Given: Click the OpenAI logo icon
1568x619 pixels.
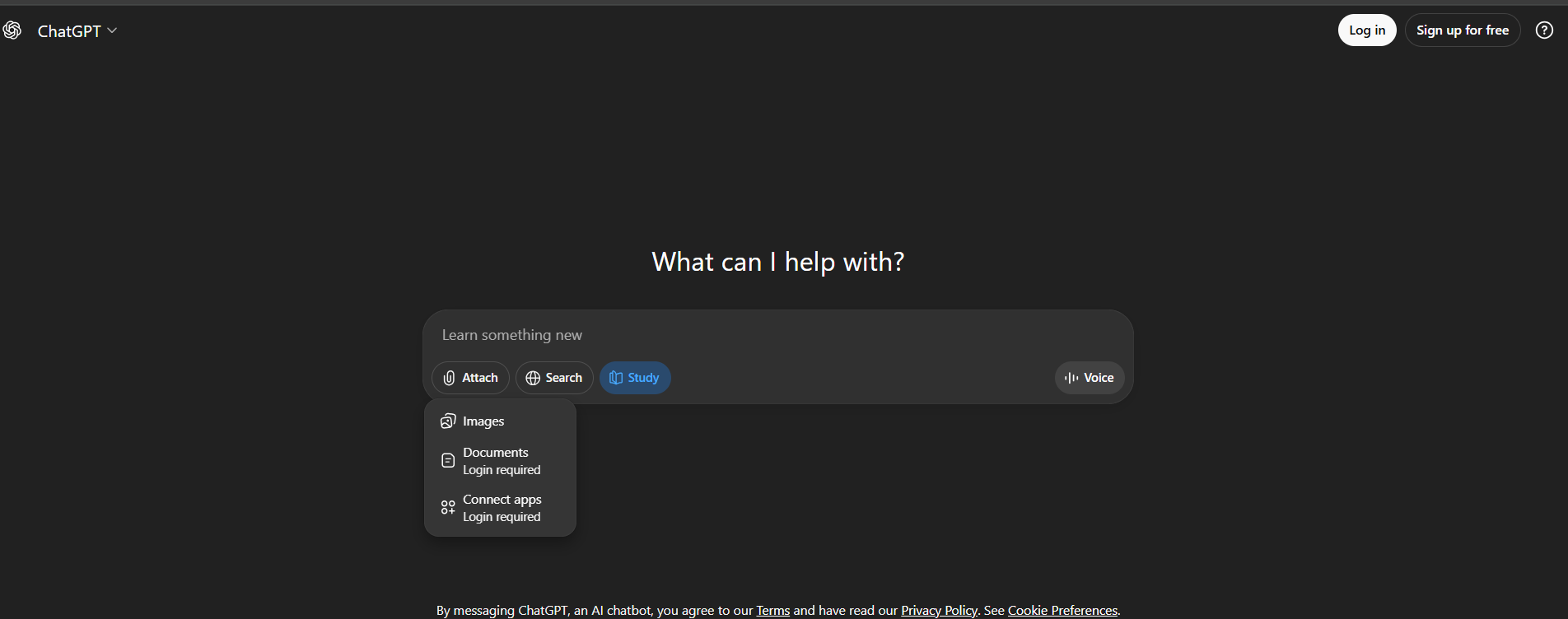Looking at the screenshot, I should tap(12, 30).
